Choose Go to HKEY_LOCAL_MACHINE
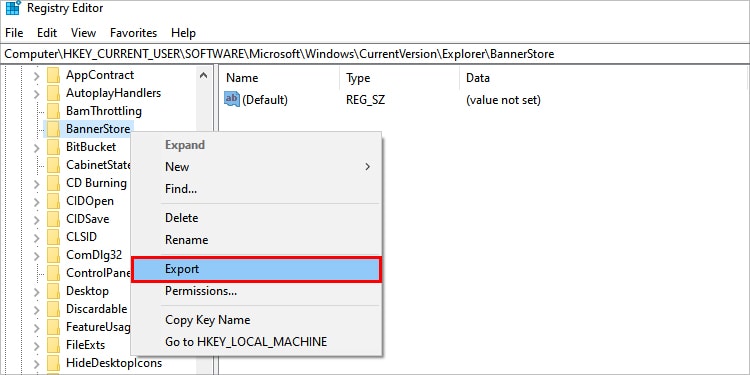Image resolution: width=750 pixels, height=375 pixels. 256,342
